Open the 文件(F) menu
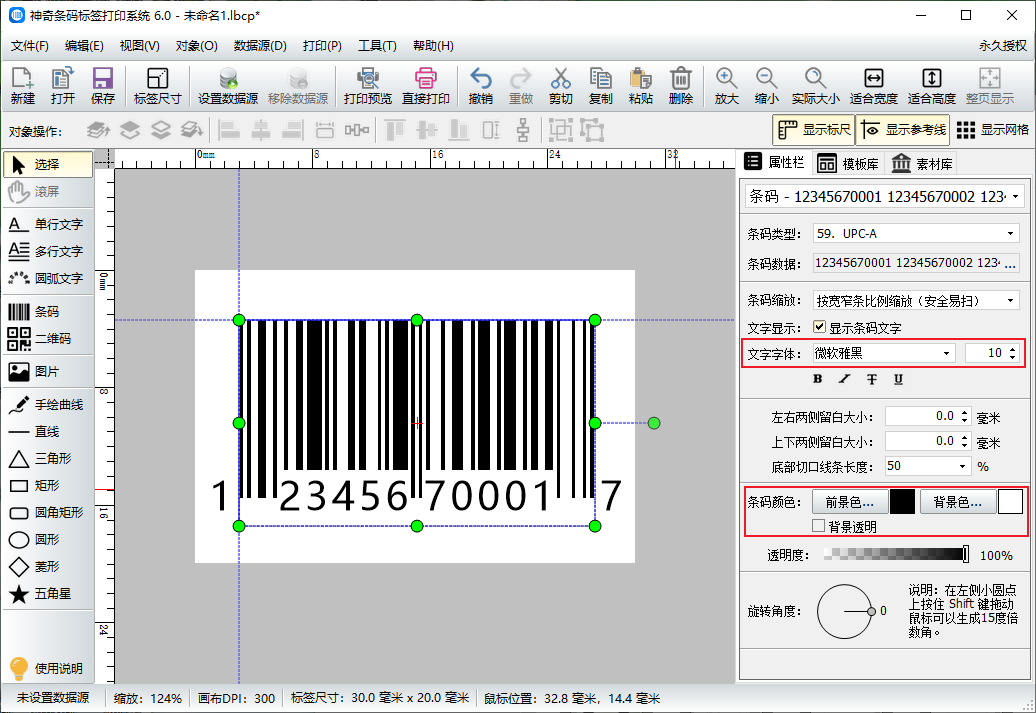Screen dimensions: 1036x713 pyautogui.click(x=30, y=46)
